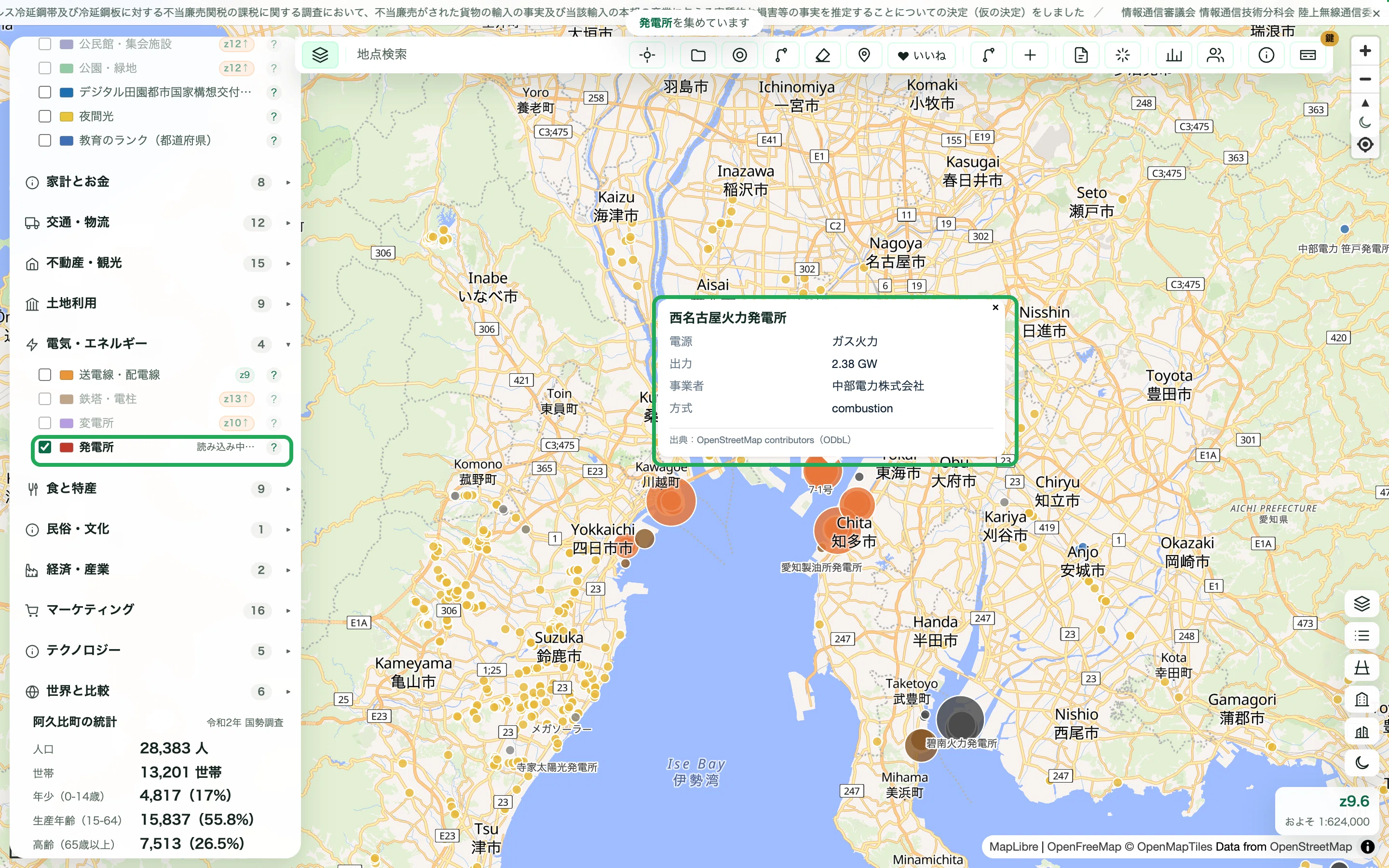Viewport: 1389px width, 868px height.
Task: Click the いいね like button
Action: pos(921,55)
